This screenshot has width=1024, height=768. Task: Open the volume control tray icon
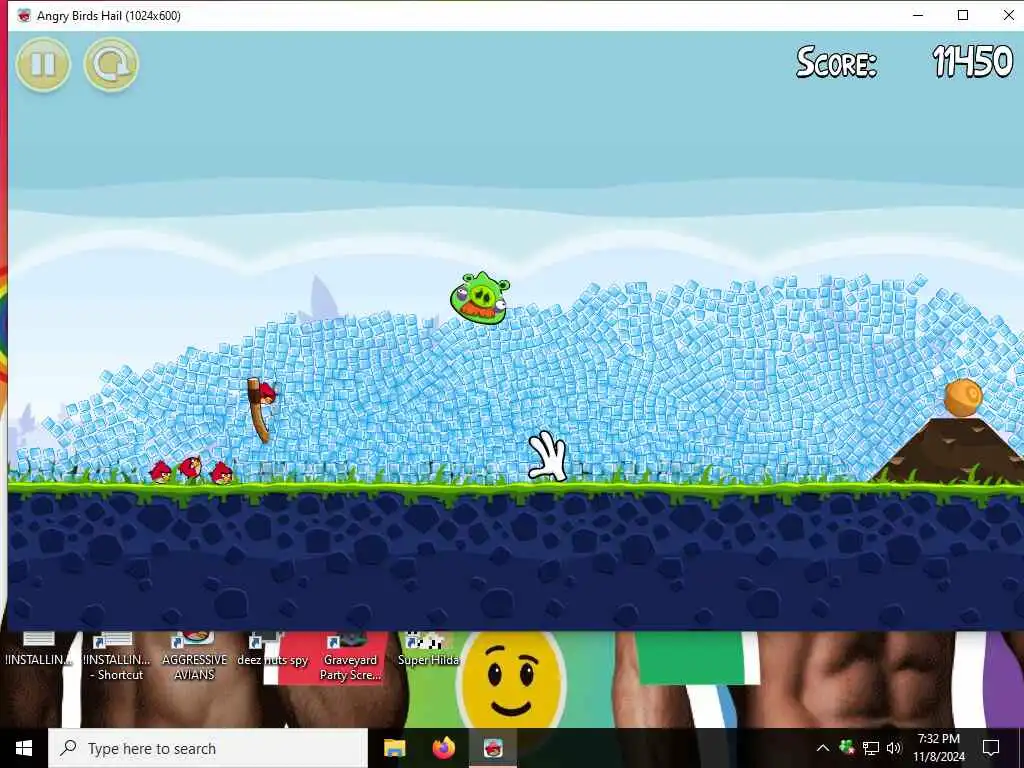[x=894, y=748]
